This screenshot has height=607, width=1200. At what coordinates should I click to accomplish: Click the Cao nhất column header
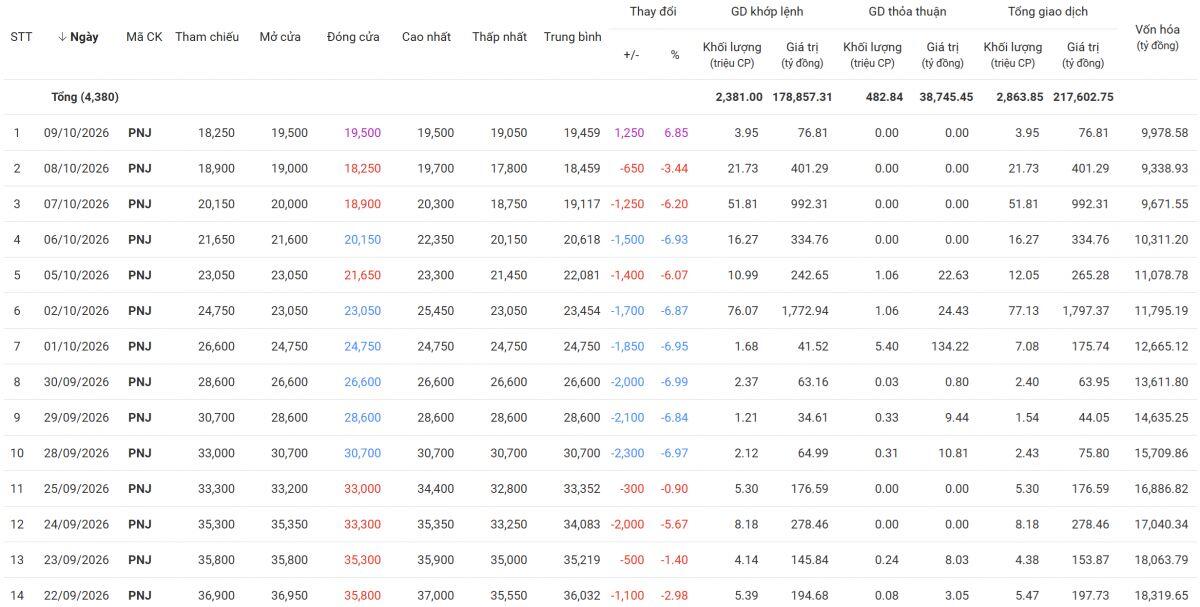[426, 37]
